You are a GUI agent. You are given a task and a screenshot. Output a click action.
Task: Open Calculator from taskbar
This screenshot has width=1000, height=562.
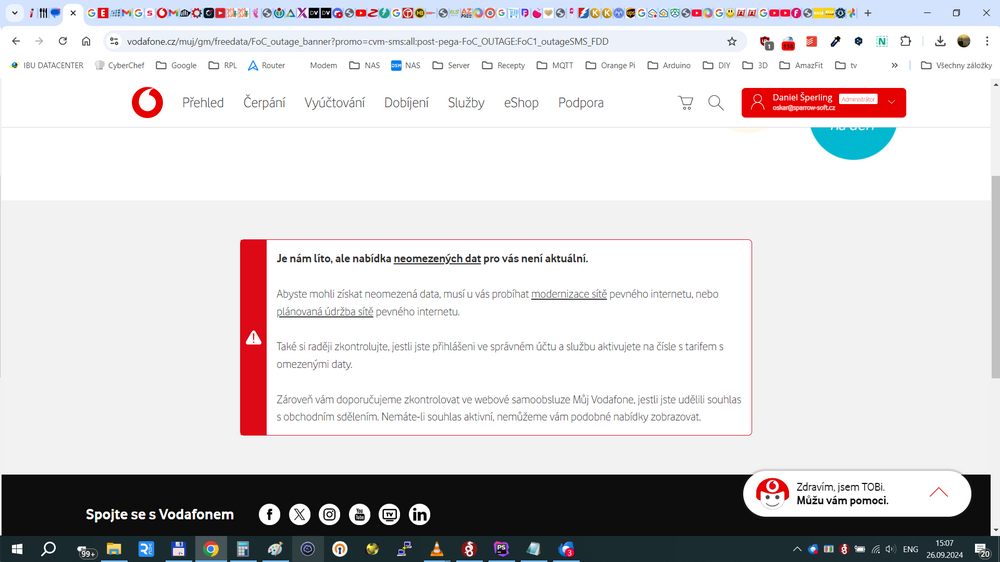[242, 549]
